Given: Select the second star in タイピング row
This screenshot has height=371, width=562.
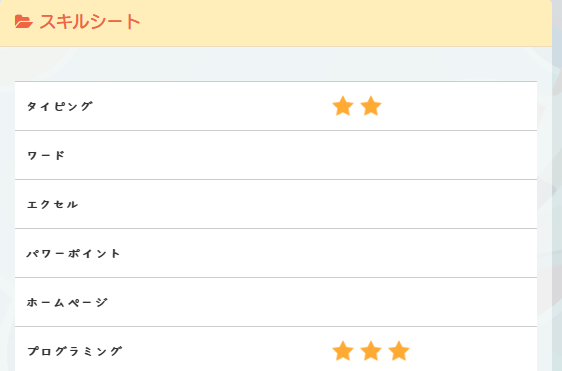Looking at the screenshot, I should click(371, 106).
